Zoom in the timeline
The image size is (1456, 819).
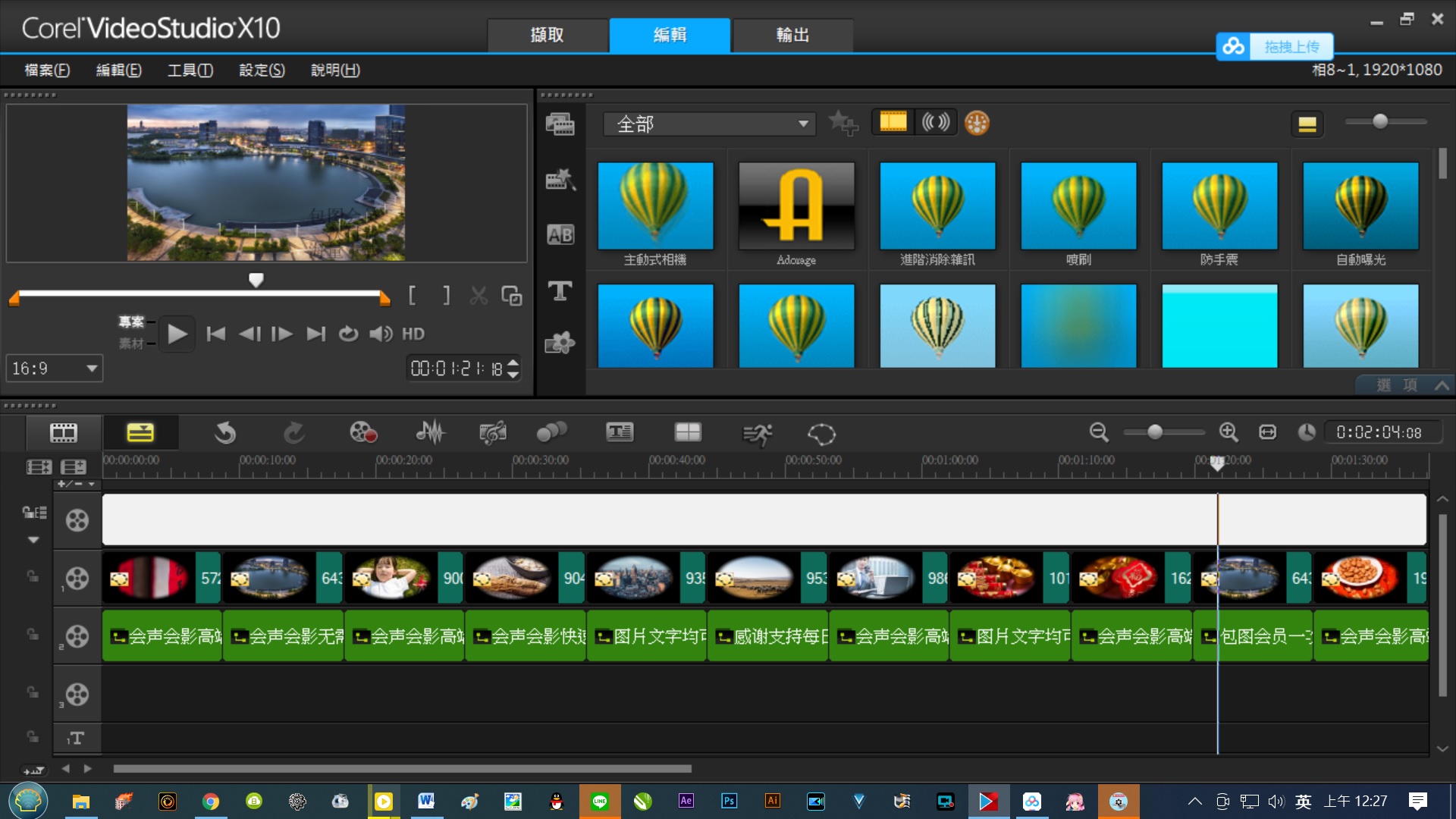point(1228,432)
